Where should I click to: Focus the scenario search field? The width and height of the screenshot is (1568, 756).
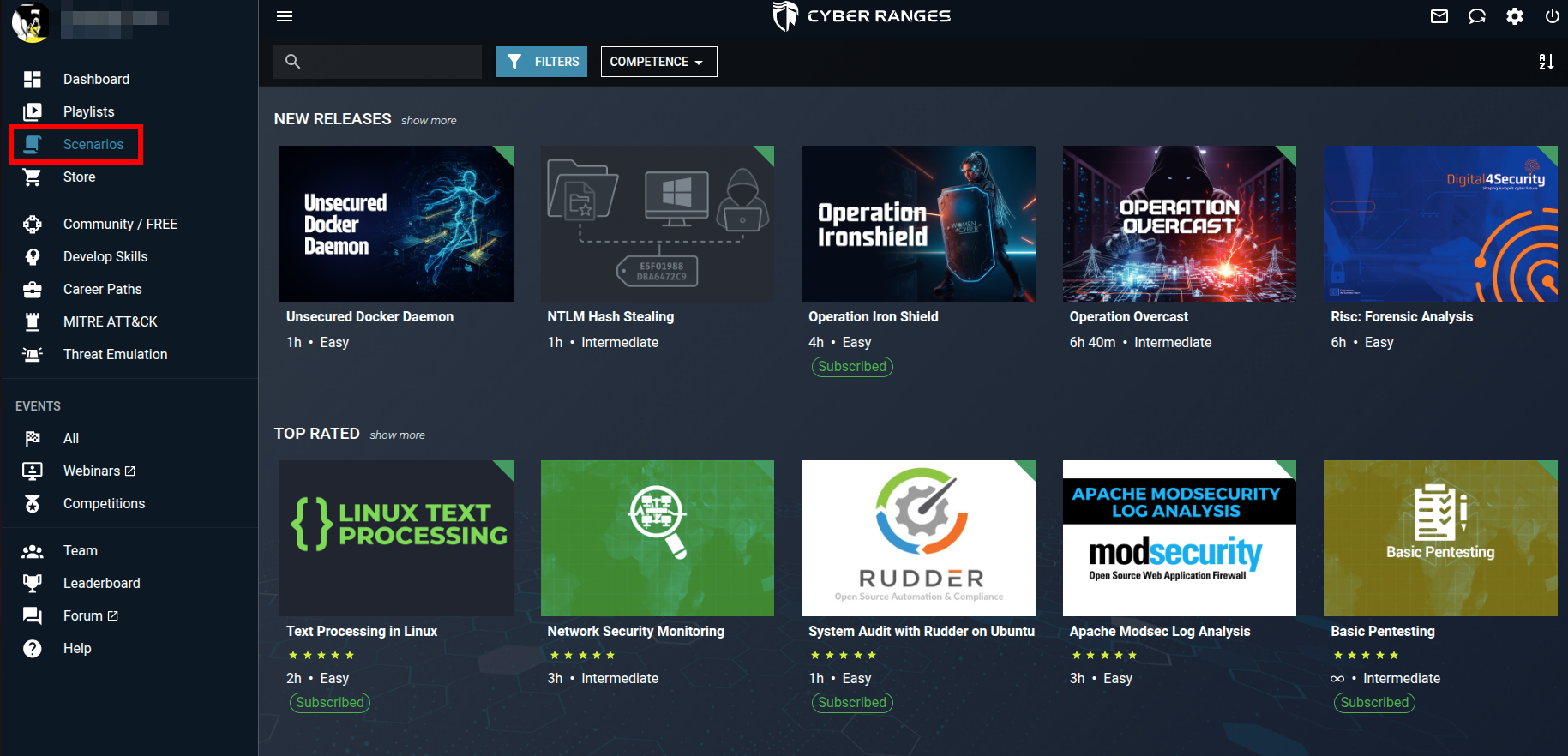(x=377, y=62)
